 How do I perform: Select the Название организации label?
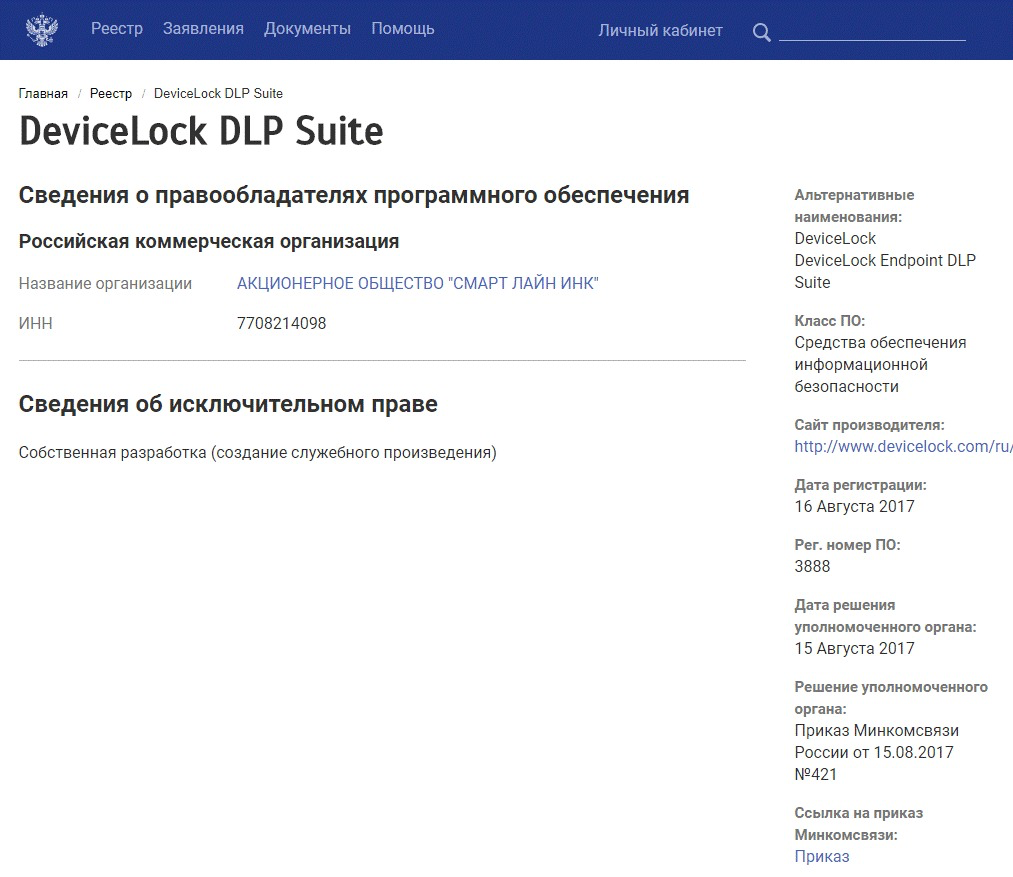click(x=105, y=284)
